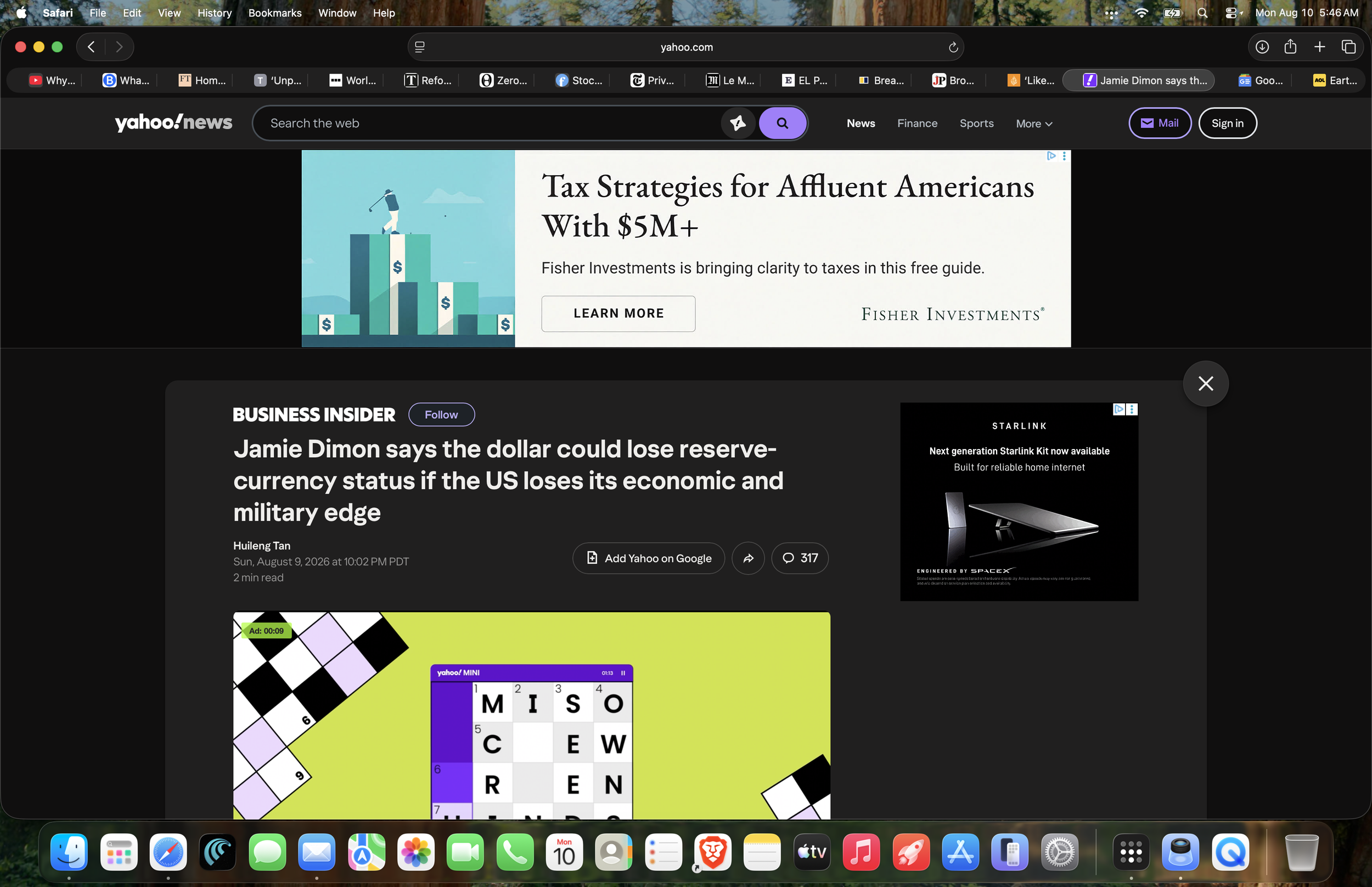This screenshot has height=887, width=1372.
Task: Open the Fisher ad options menu dots
Action: click(1064, 156)
